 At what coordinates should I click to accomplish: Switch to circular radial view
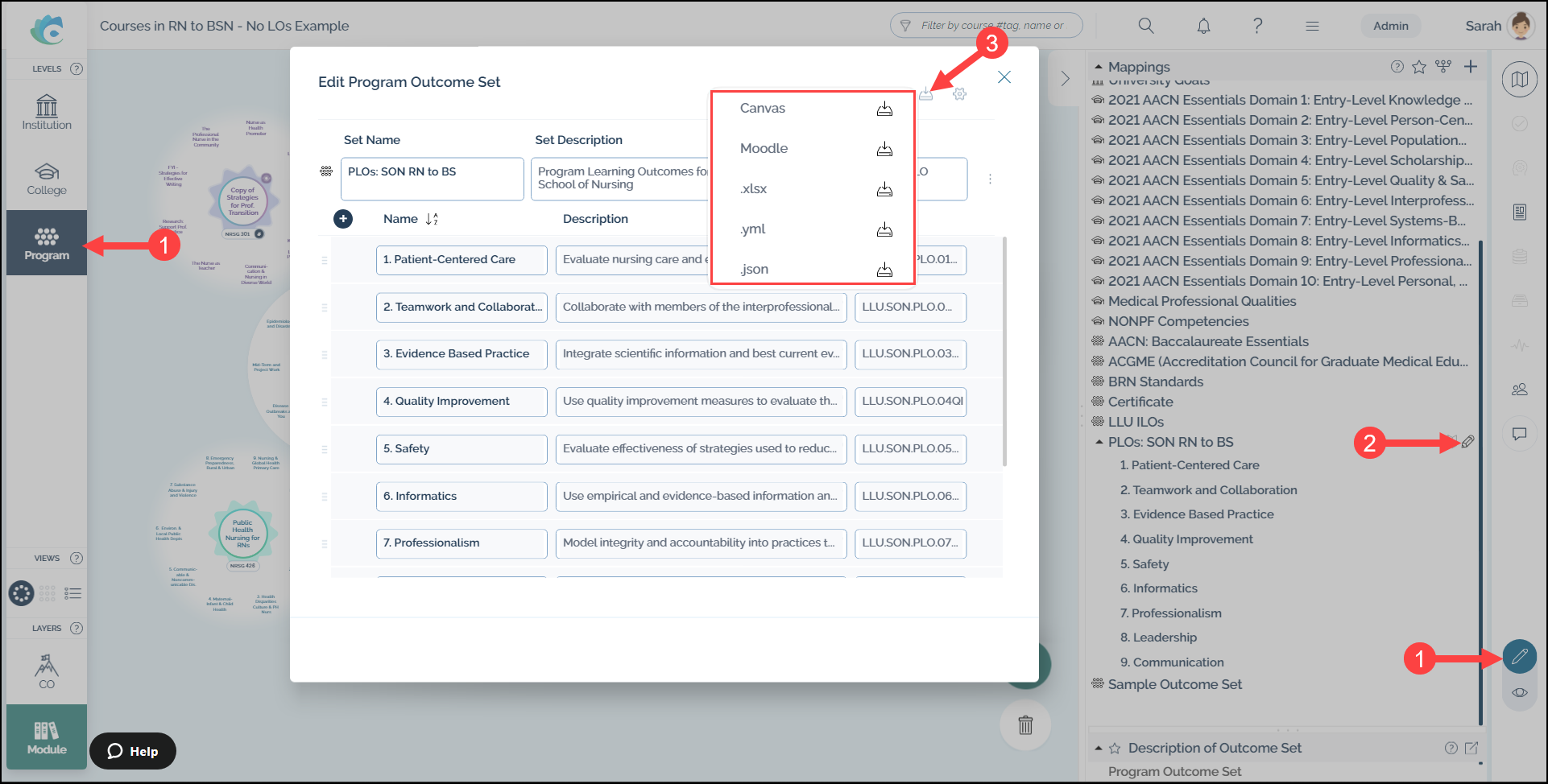point(22,593)
